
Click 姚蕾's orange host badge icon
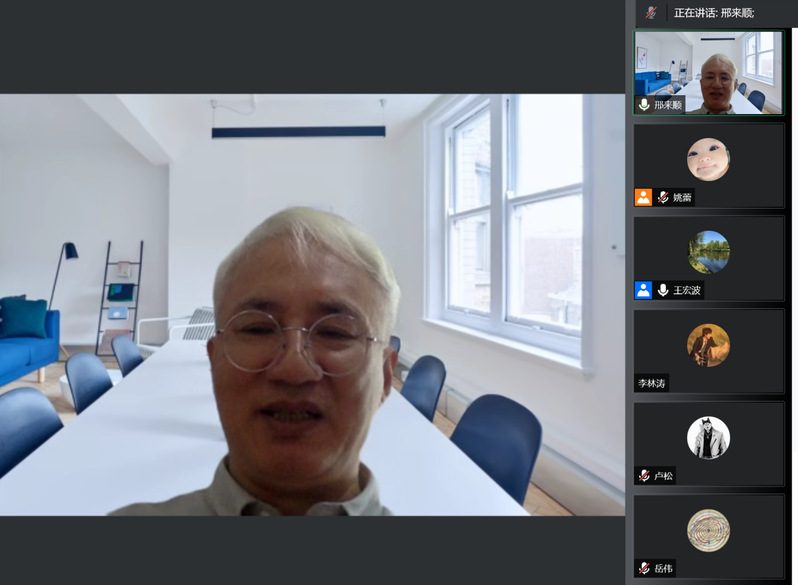[x=643, y=197]
